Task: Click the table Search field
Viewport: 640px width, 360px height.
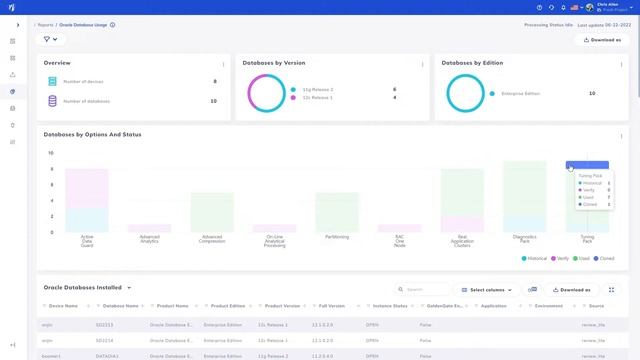Action: click(x=422, y=289)
